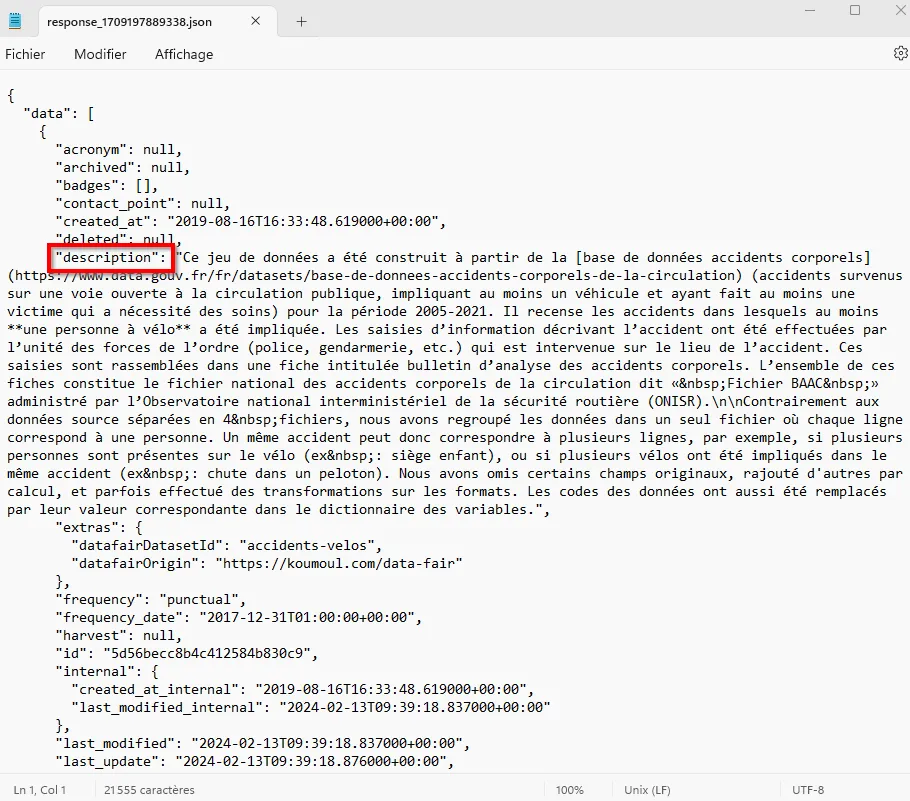Click the "harvest" key line

(119, 635)
